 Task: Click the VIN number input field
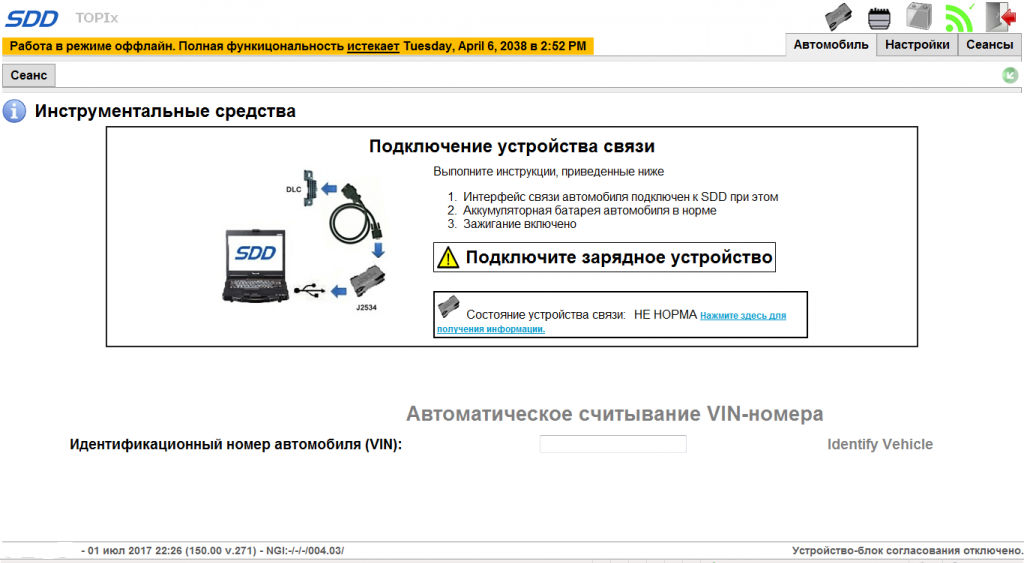tap(613, 444)
